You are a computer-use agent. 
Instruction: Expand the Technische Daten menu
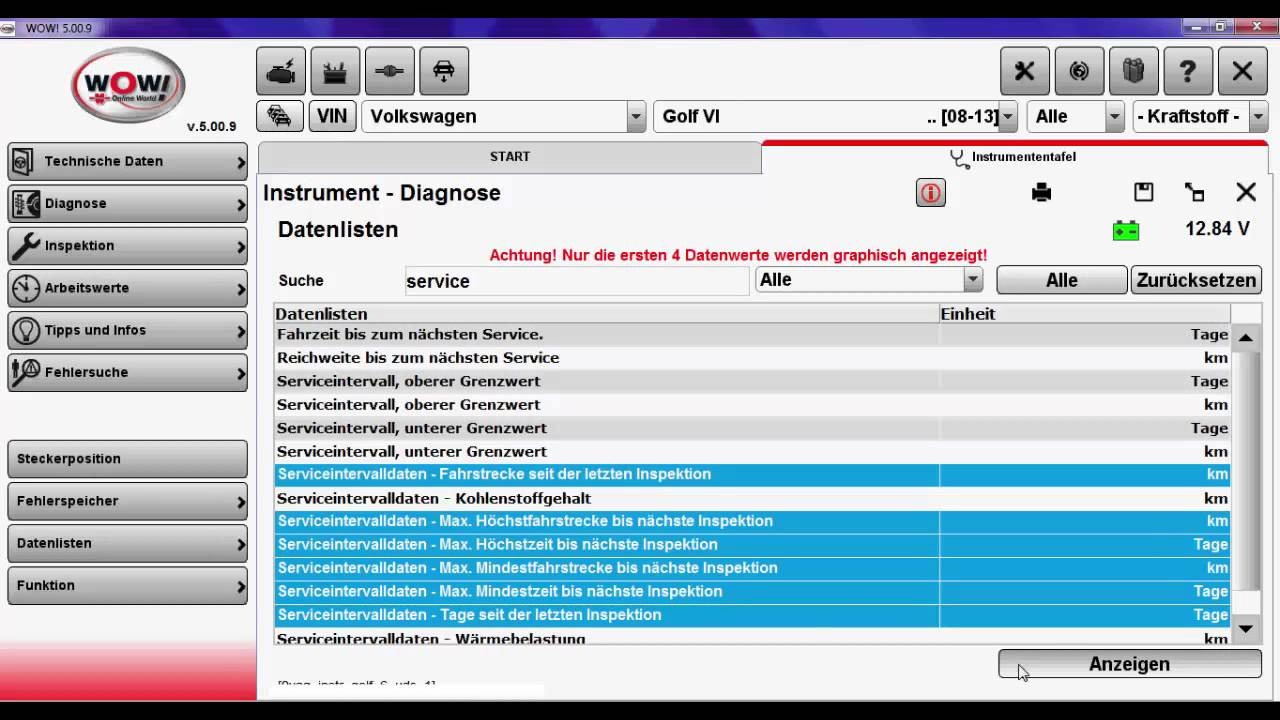click(x=128, y=161)
